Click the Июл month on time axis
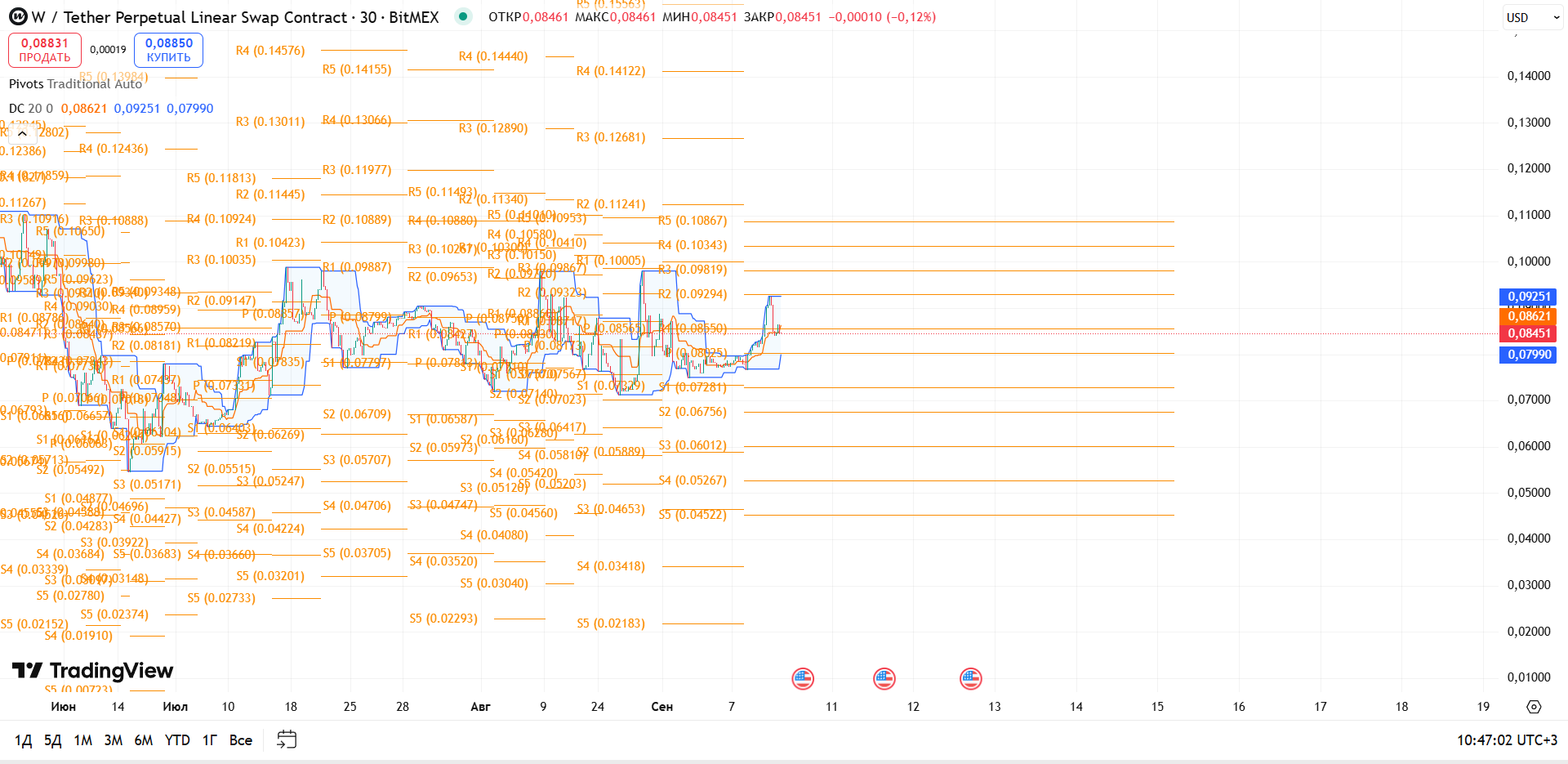This screenshot has height=764, width=1568. click(175, 707)
